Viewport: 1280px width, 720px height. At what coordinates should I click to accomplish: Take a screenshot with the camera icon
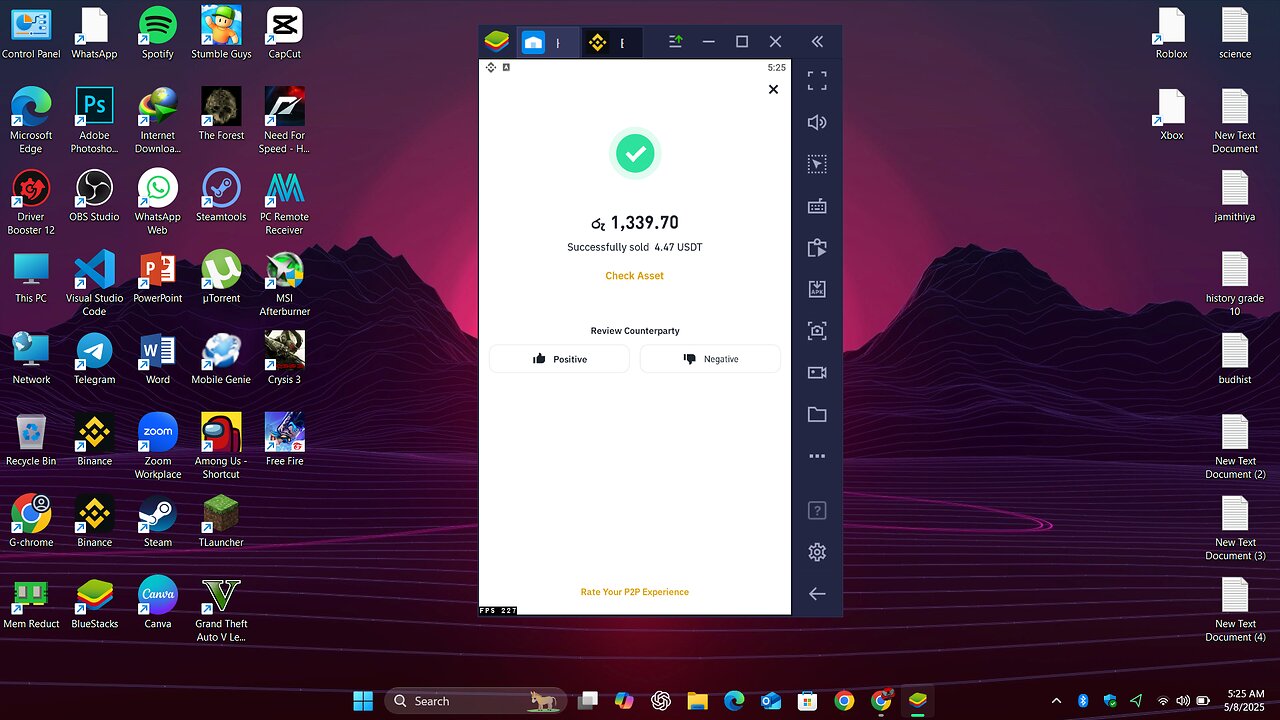click(817, 331)
